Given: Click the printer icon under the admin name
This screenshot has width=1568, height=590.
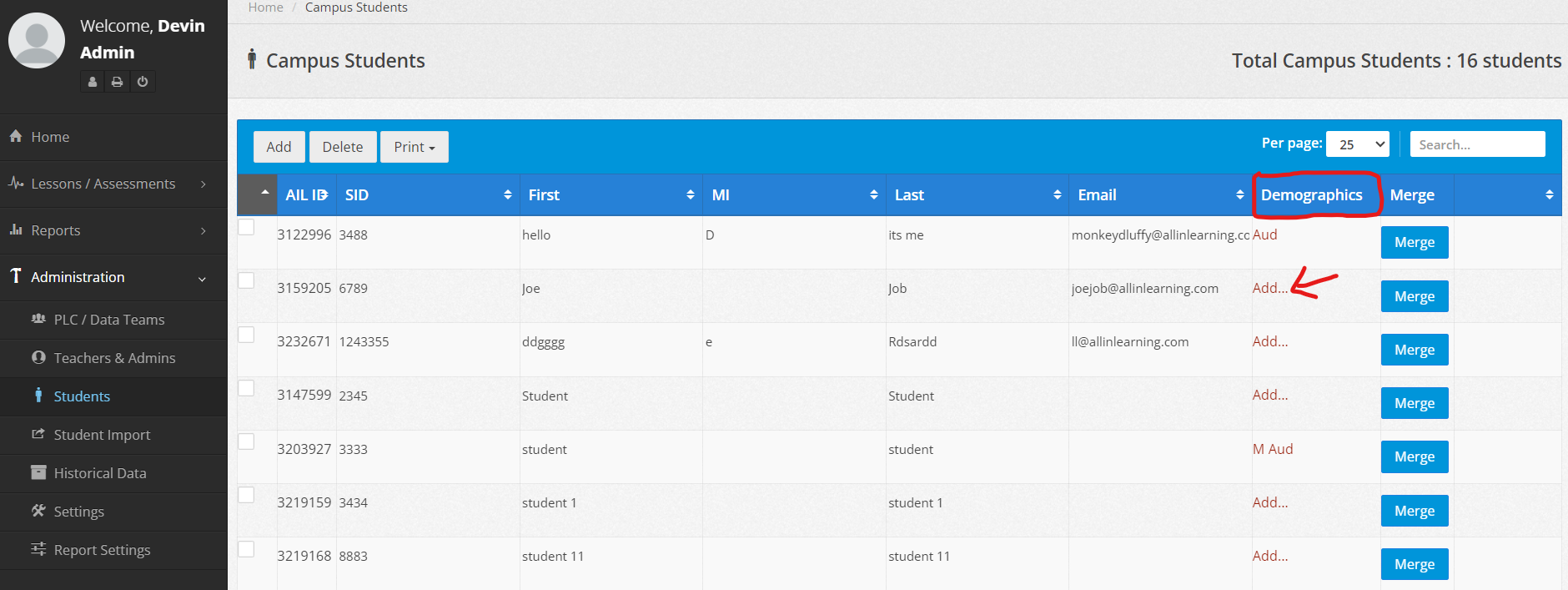Looking at the screenshot, I should pos(118,82).
